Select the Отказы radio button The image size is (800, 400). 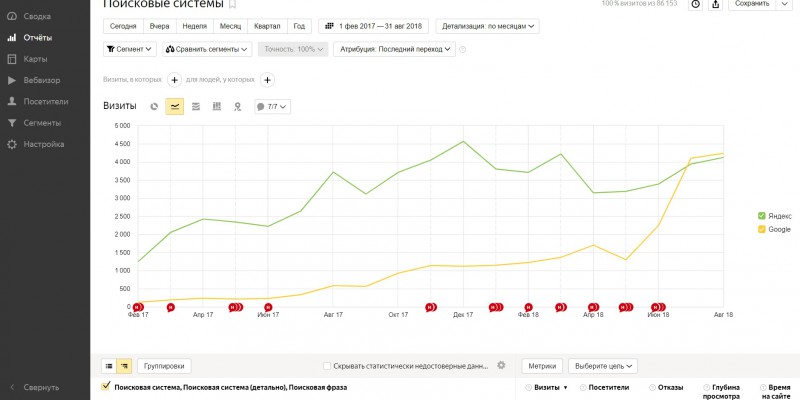click(x=654, y=386)
